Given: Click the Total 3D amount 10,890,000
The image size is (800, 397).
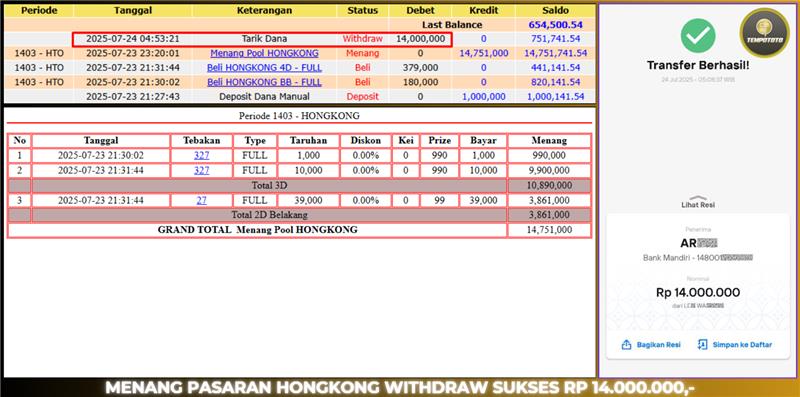Looking at the screenshot, I should 549,185.
